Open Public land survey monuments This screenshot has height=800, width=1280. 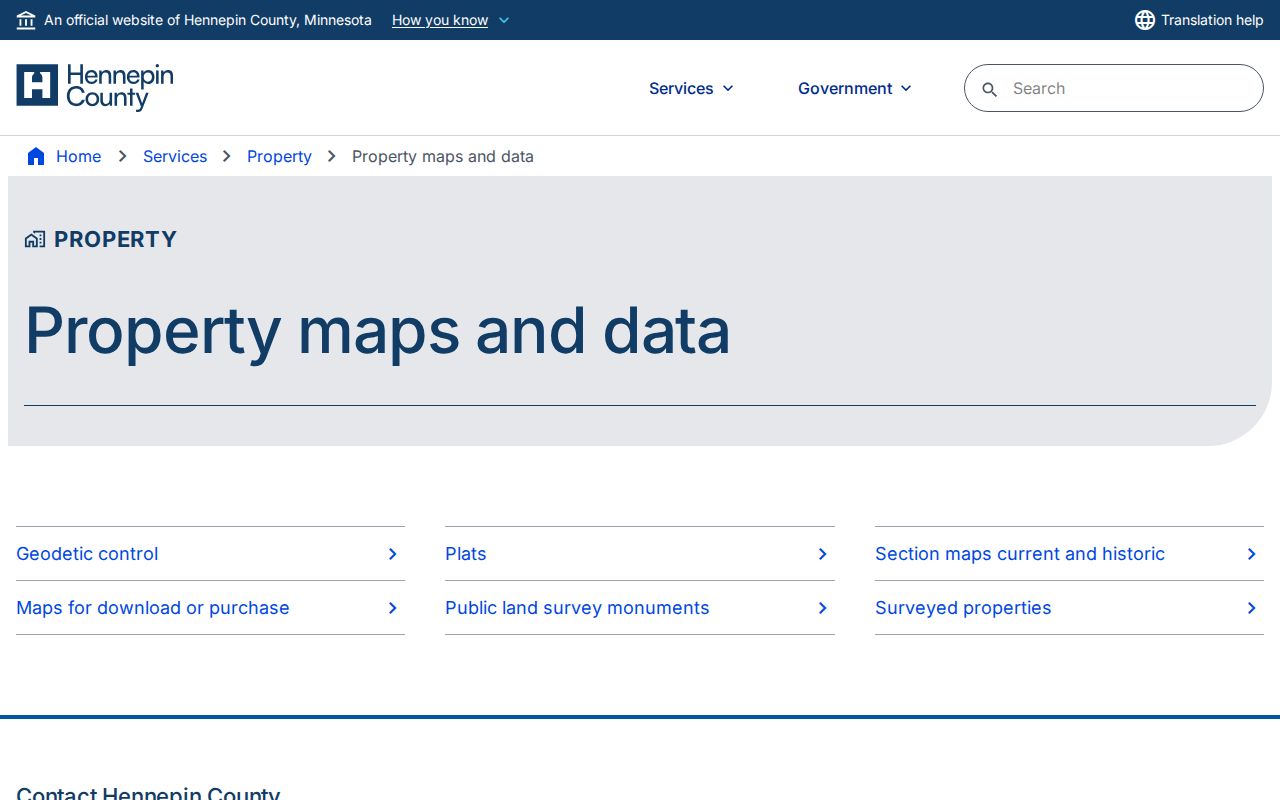tap(640, 608)
